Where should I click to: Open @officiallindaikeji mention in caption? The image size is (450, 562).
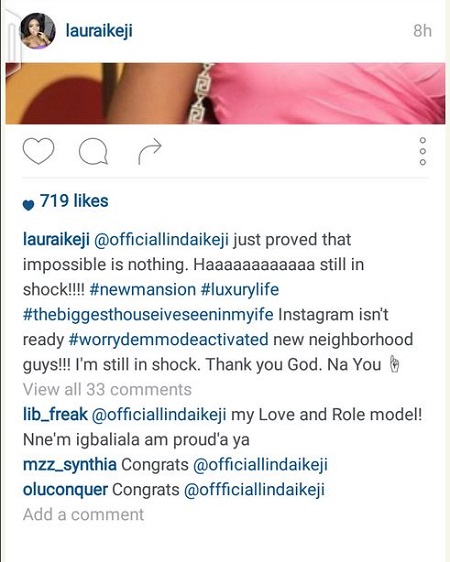161,240
